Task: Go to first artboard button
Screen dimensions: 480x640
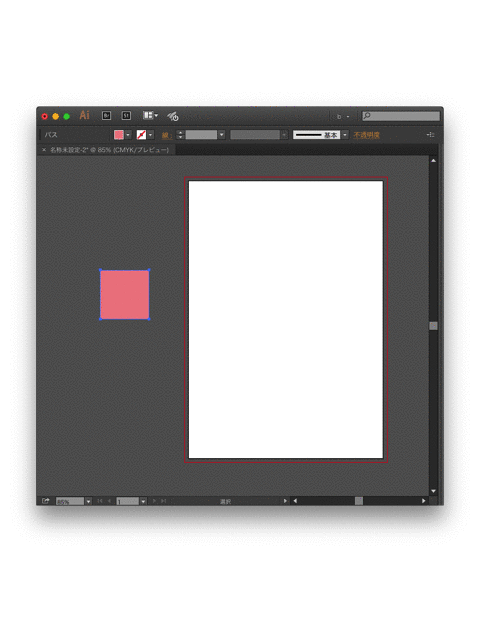Action: 100,501
